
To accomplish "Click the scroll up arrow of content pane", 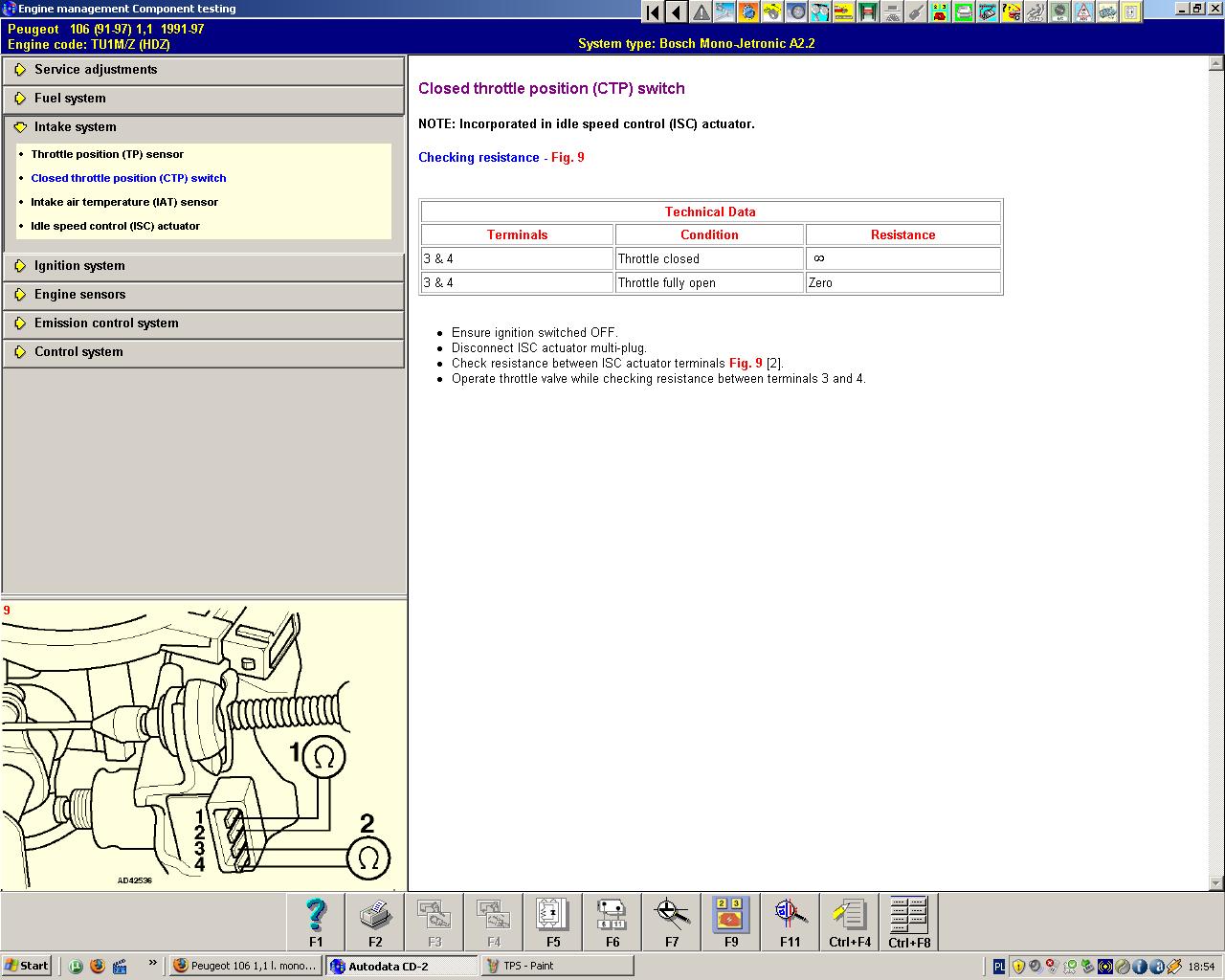I will 1216,64.
